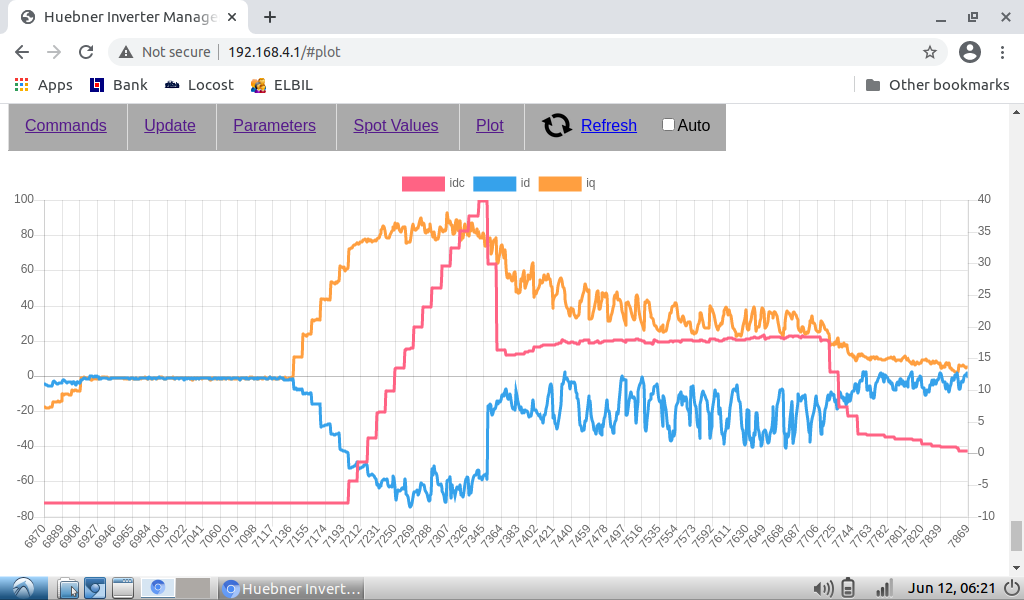This screenshot has width=1024, height=600.
Task: Click the orange iq legend swatch
Action: pos(559,183)
